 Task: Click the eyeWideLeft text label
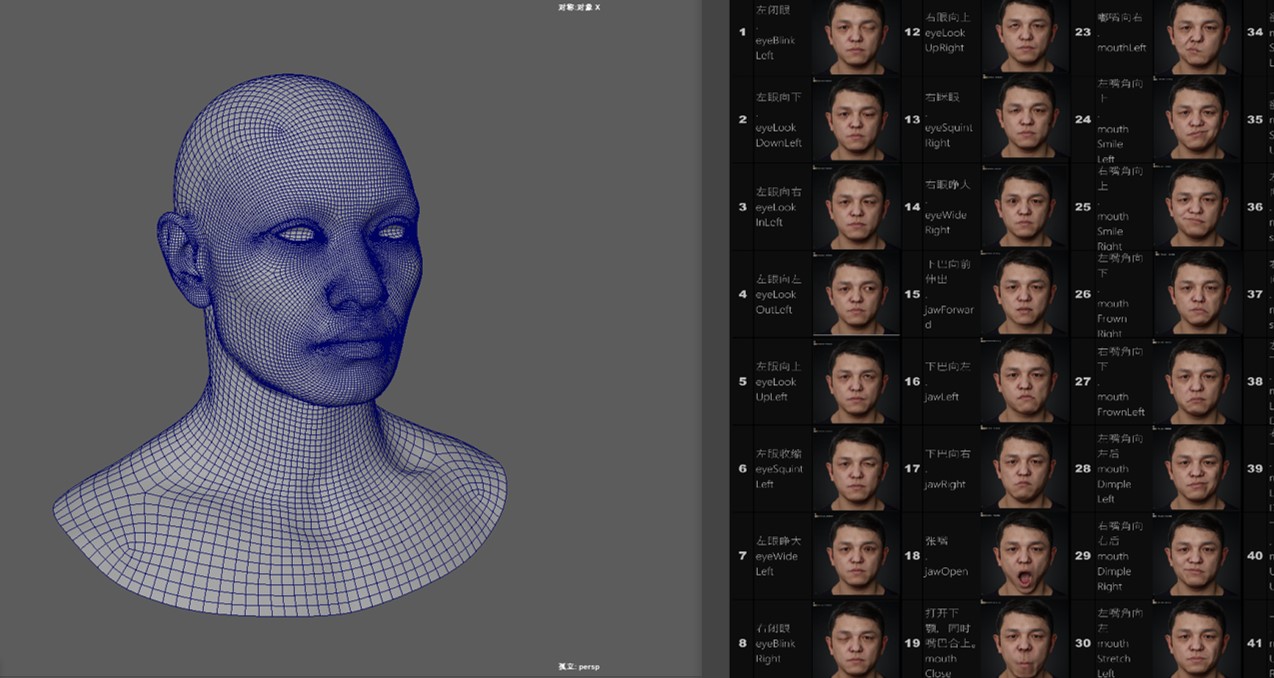click(778, 556)
